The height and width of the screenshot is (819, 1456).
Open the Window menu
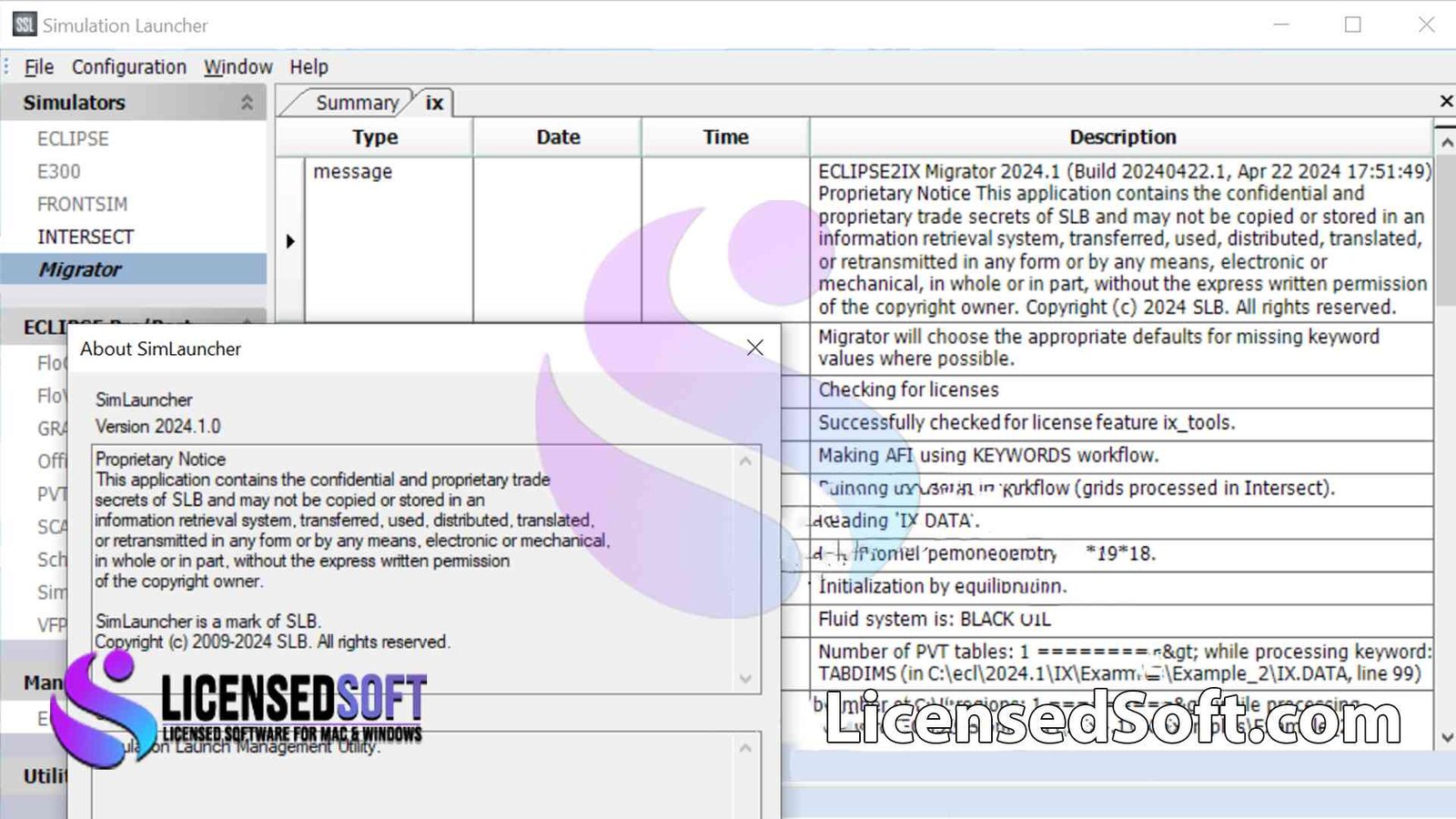point(238,67)
